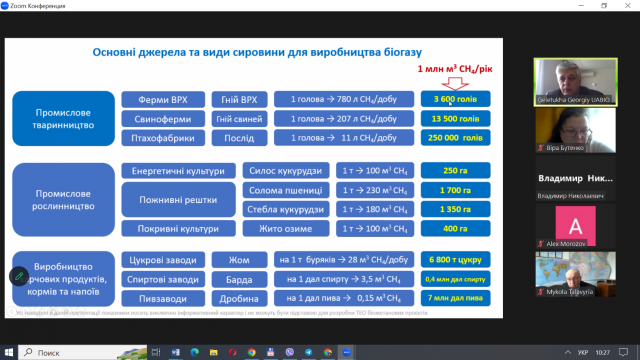Click the Пожнивні рештки box

(x=178, y=200)
